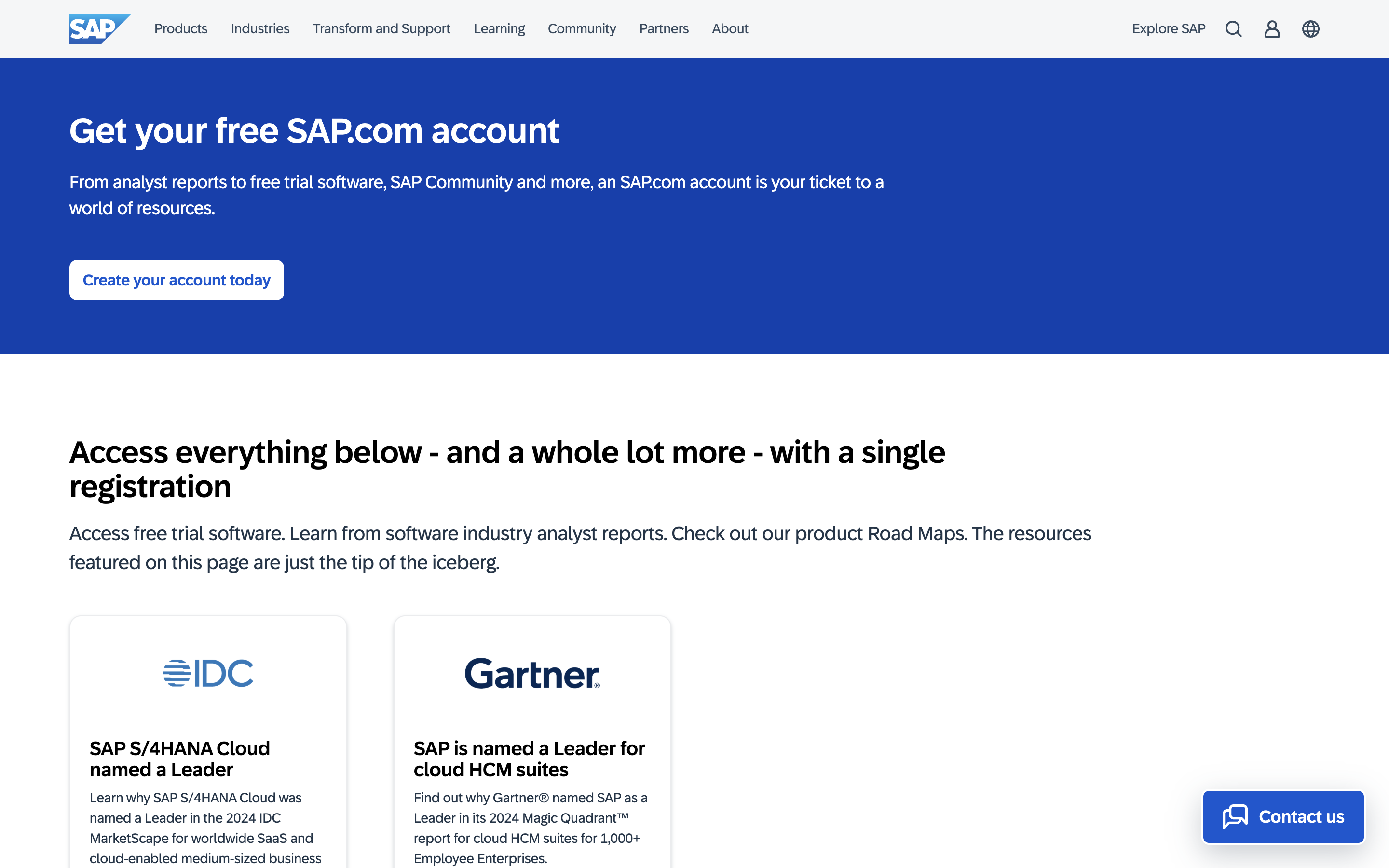Click Get your free SAP.com account heading

coord(314,131)
